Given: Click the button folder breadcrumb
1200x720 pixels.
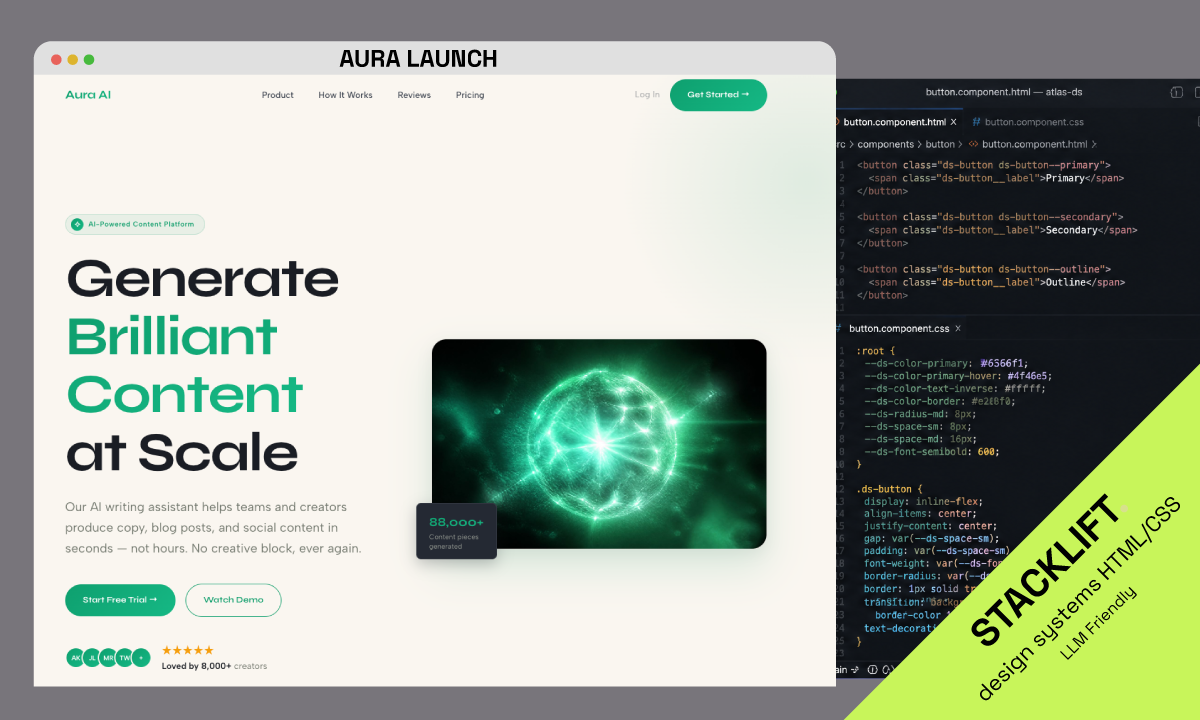Looking at the screenshot, I should pyautogui.click(x=940, y=144).
